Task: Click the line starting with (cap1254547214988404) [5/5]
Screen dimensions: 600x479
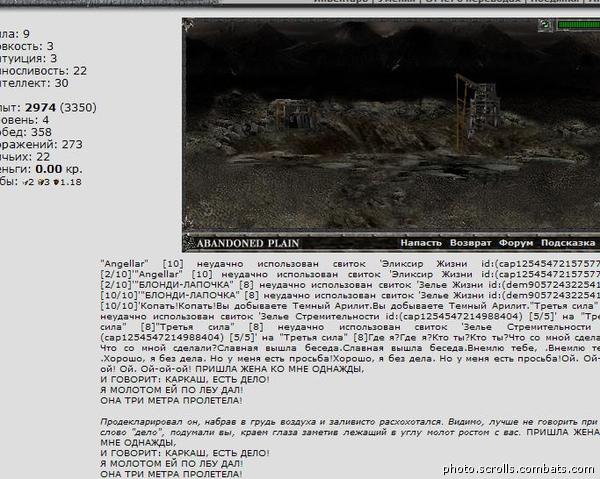Action: [350, 337]
